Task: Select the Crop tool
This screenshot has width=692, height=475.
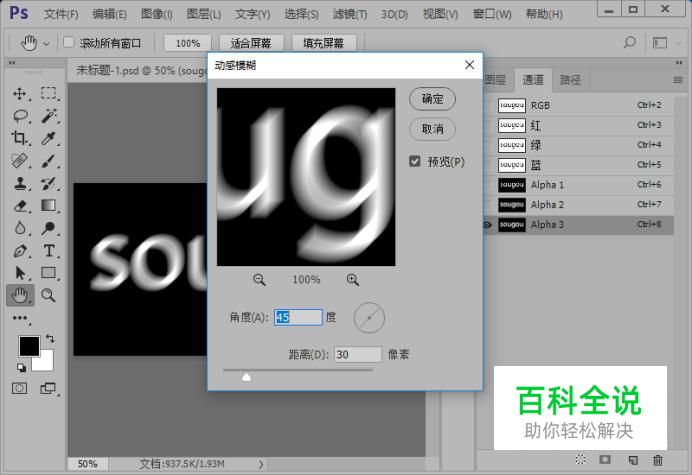Action: click(x=20, y=138)
